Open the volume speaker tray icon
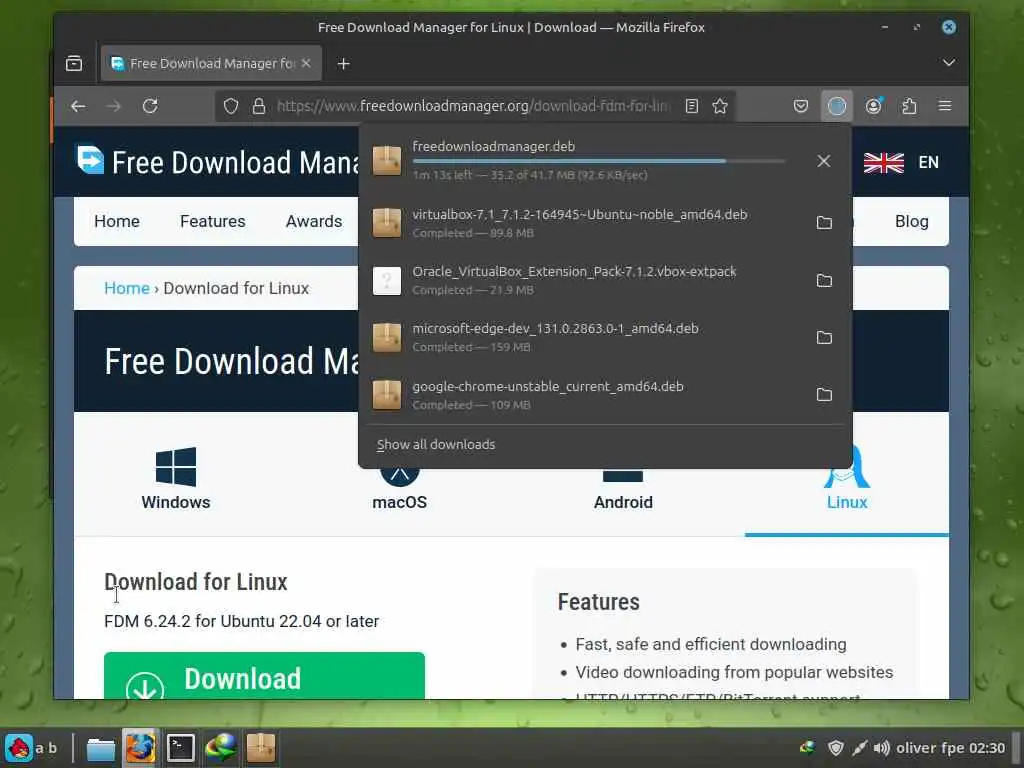The height and width of the screenshot is (768, 1024). (882, 748)
